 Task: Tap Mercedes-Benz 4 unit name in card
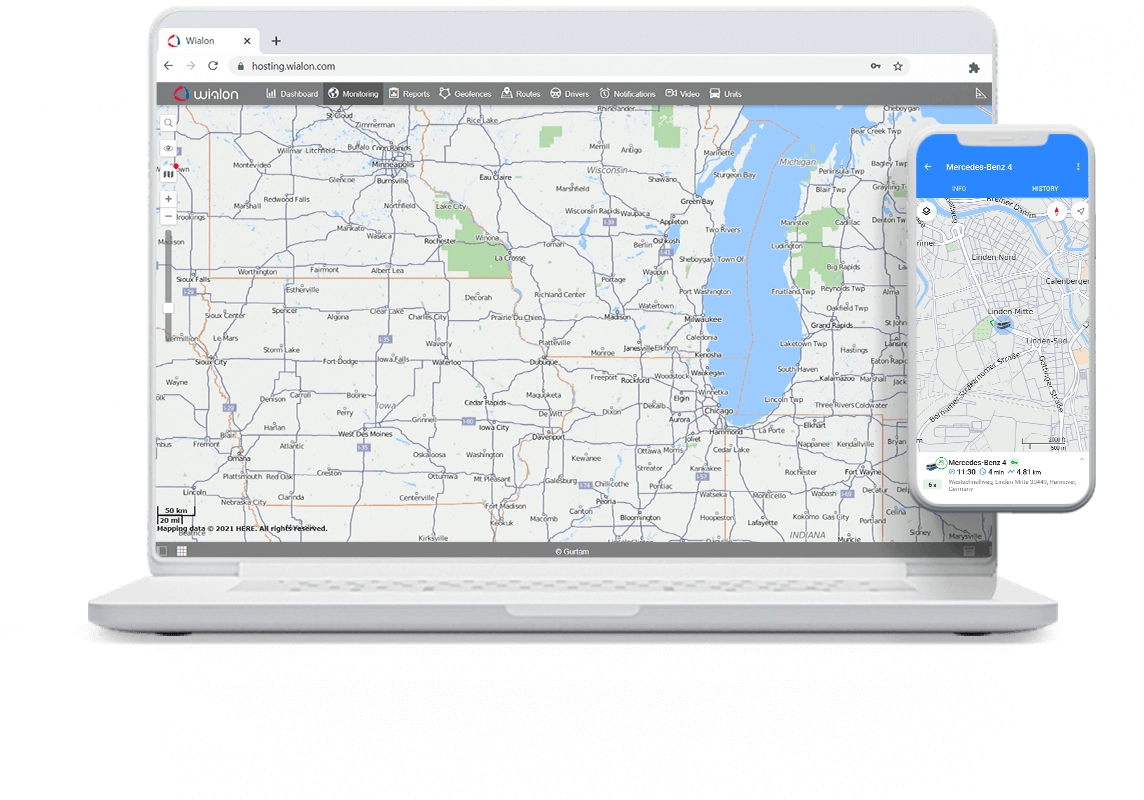point(977,462)
